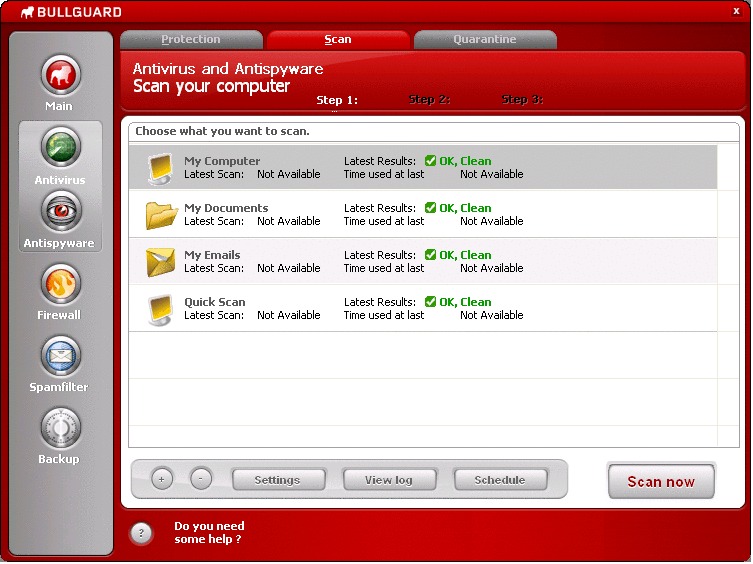The height and width of the screenshot is (564, 753).
Task: Open the Backup safe dial icon
Action: (x=61, y=428)
